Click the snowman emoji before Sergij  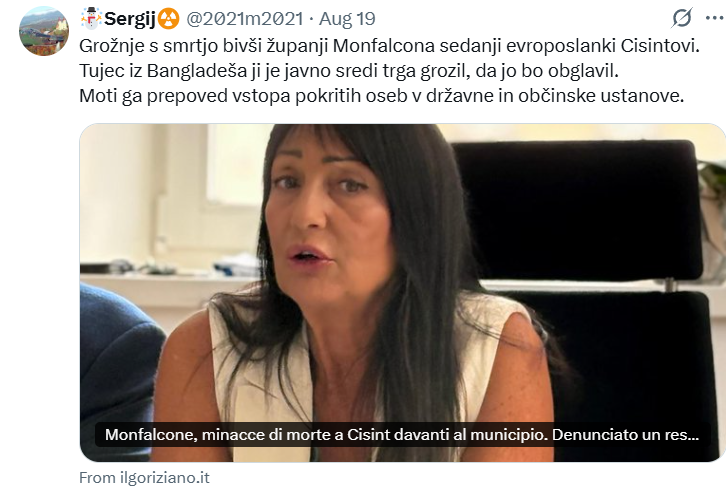[91, 19]
